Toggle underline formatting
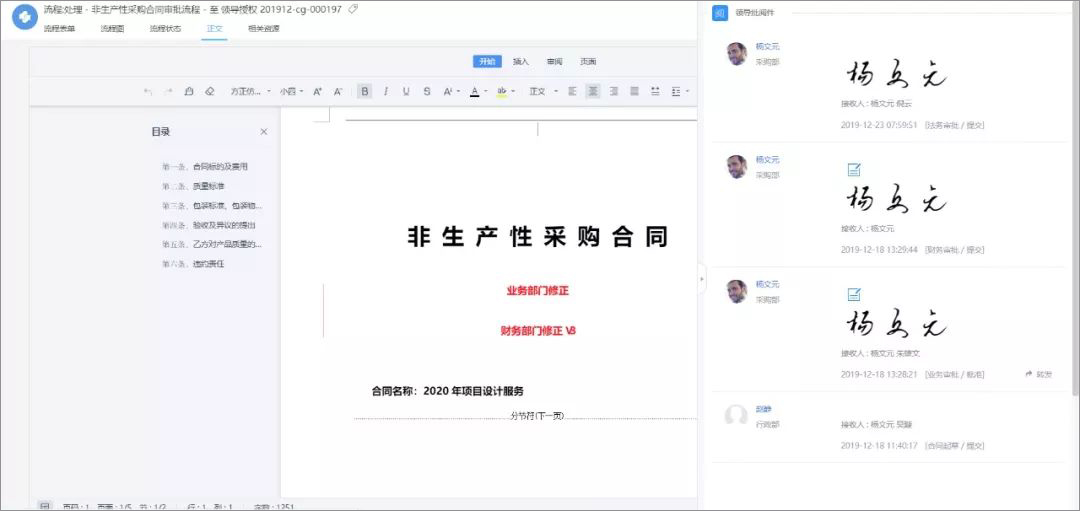 406,91
